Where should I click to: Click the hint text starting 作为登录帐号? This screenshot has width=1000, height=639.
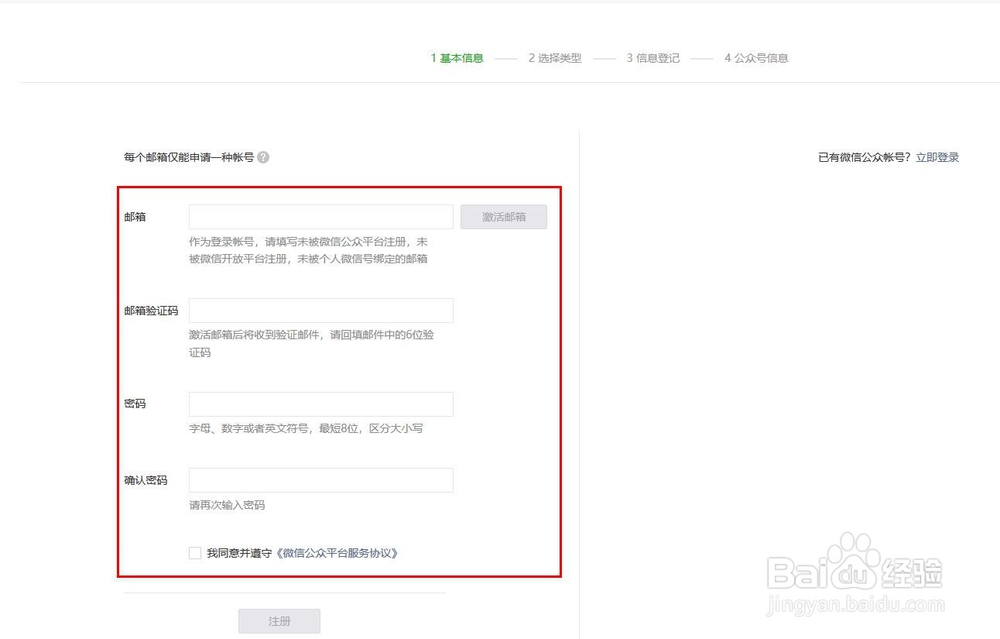click(x=309, y=250)
